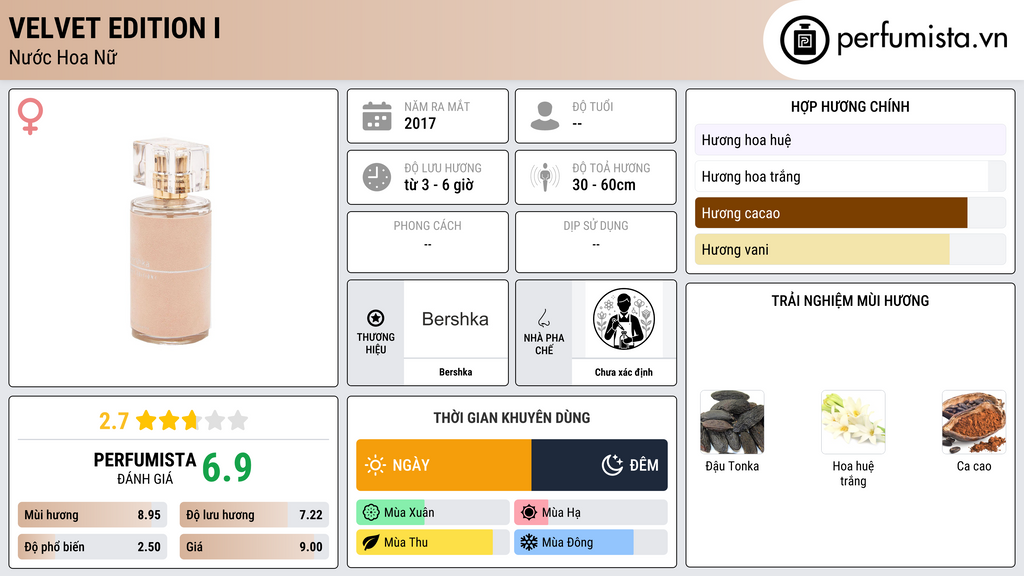Click the Hợp hương chính heading
The width and height of the screenshot is (1024, 576).
(850, 106)
